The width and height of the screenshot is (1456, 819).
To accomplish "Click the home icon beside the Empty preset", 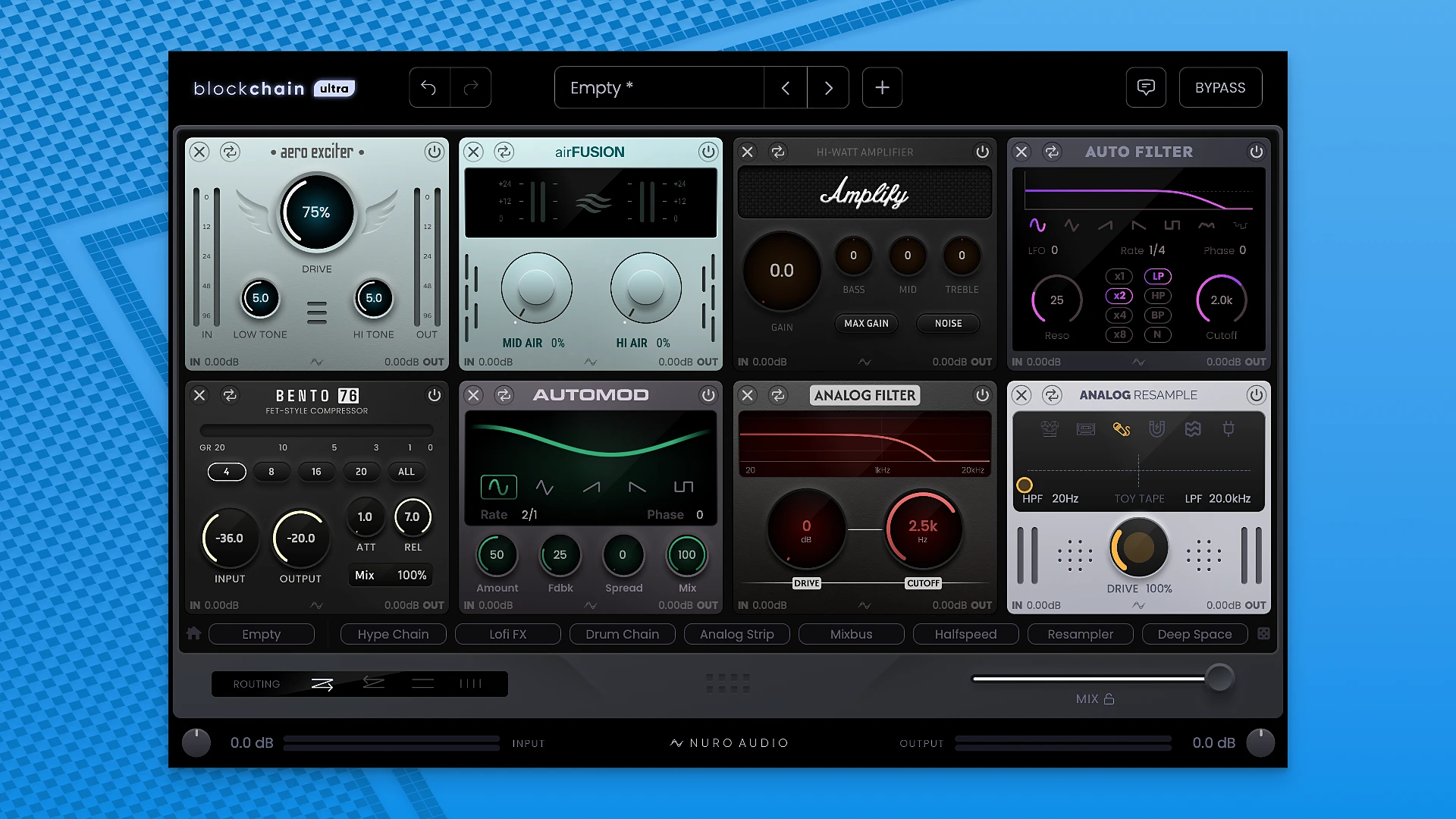I will [194, 633].
